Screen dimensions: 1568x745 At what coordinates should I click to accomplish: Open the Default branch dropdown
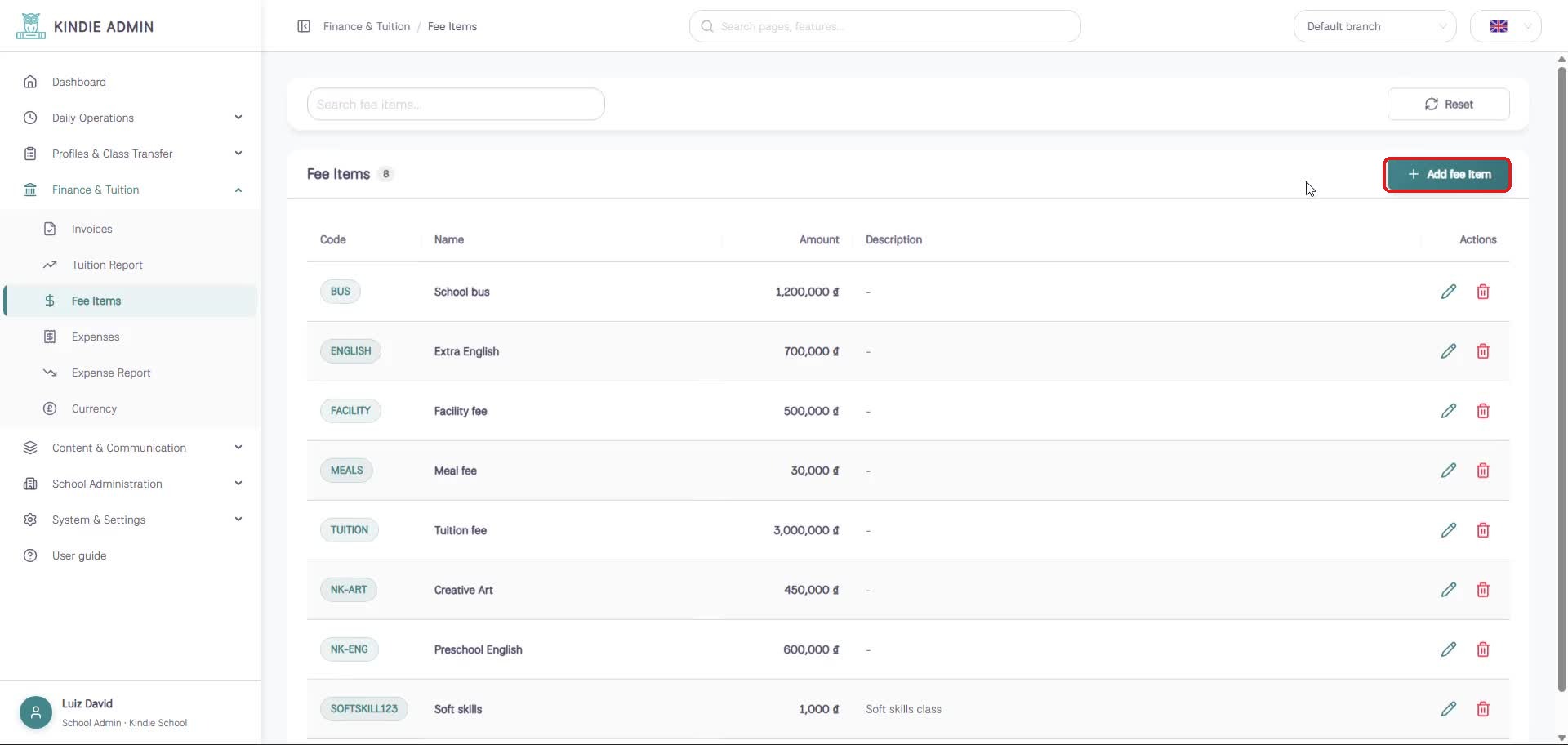pos(1374,26)
